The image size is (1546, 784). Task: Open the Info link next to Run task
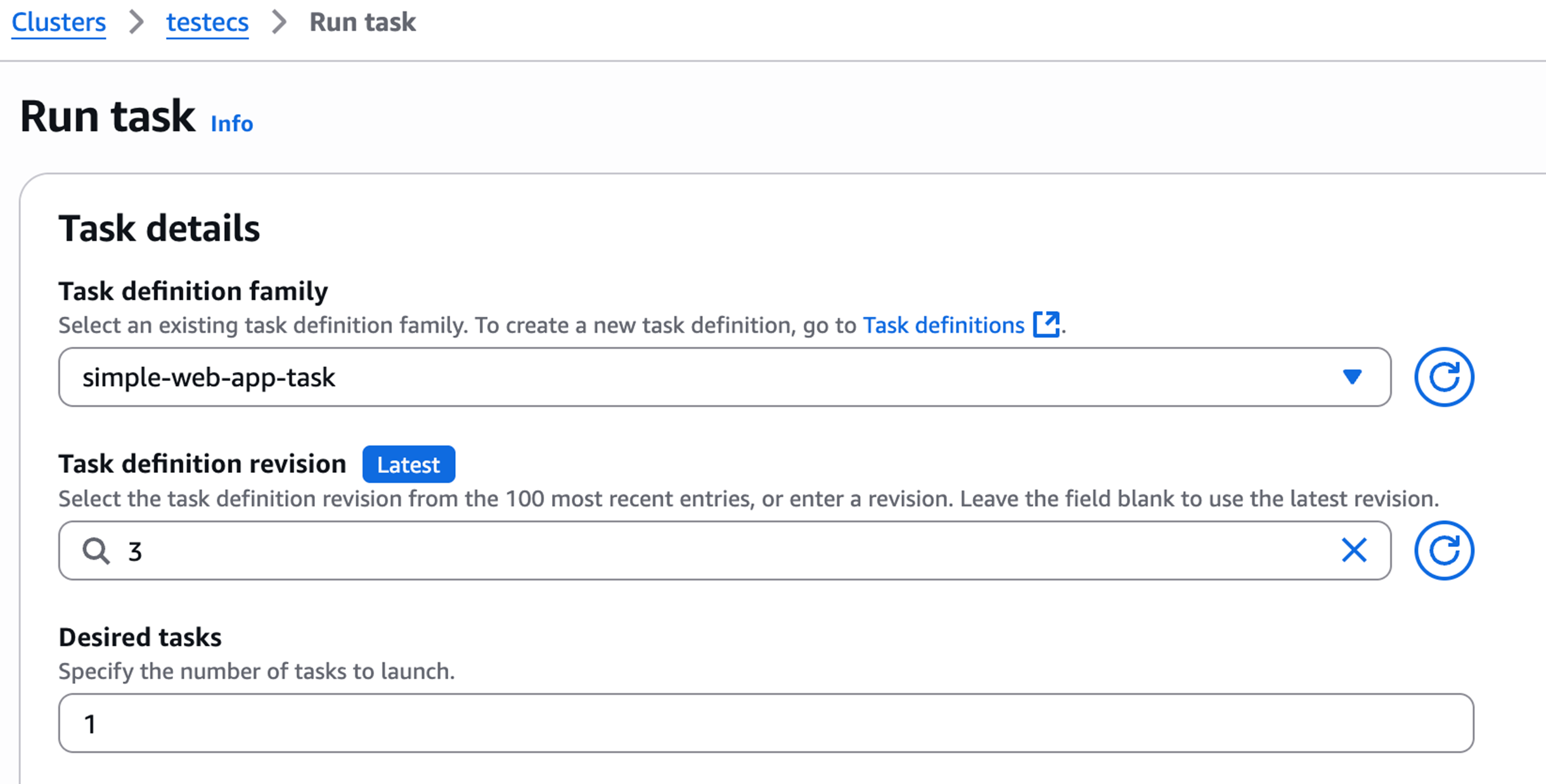(231, 123)
